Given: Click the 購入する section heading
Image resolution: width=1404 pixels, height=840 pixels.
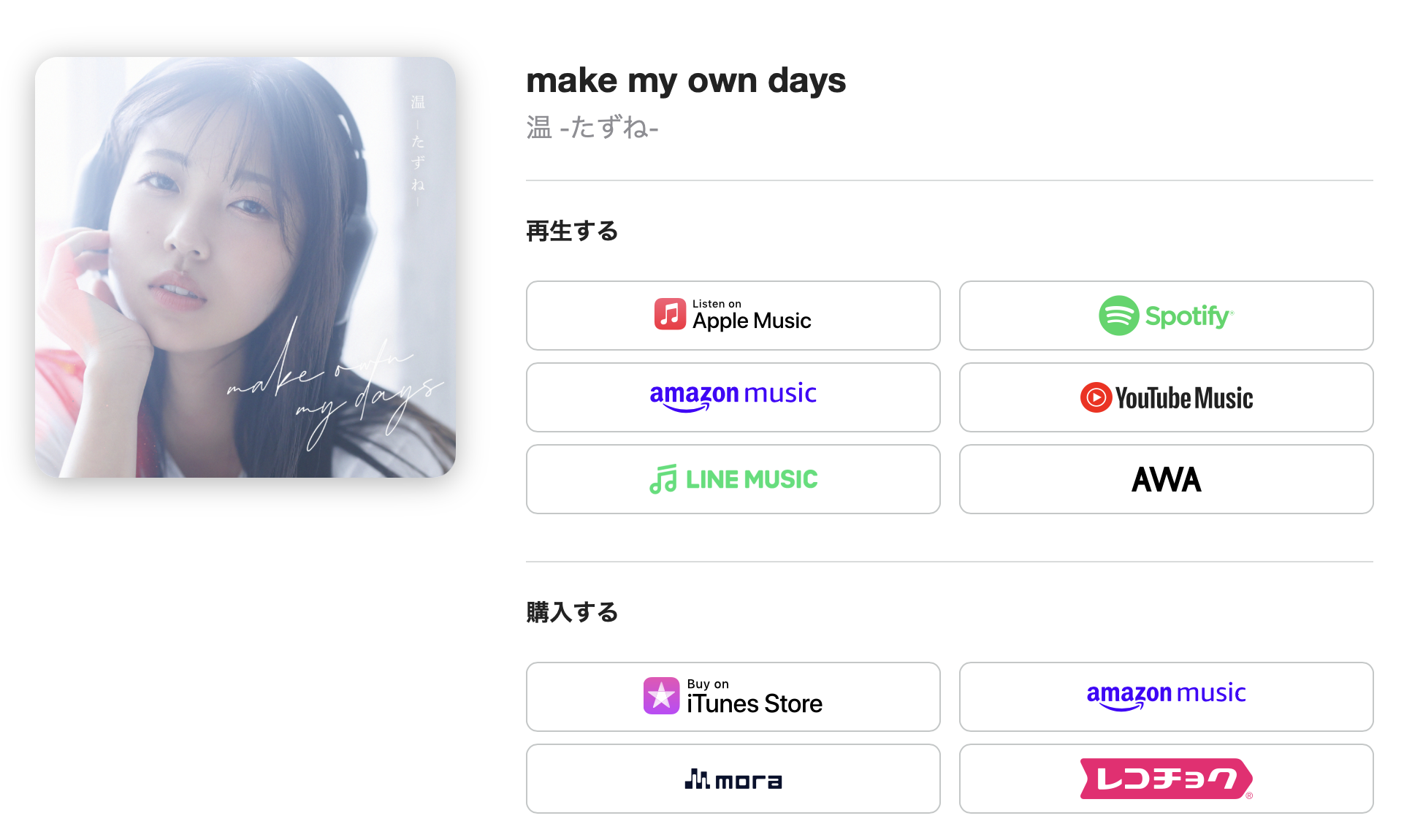Looking at the screenshot, I should [x=572, y=612].
